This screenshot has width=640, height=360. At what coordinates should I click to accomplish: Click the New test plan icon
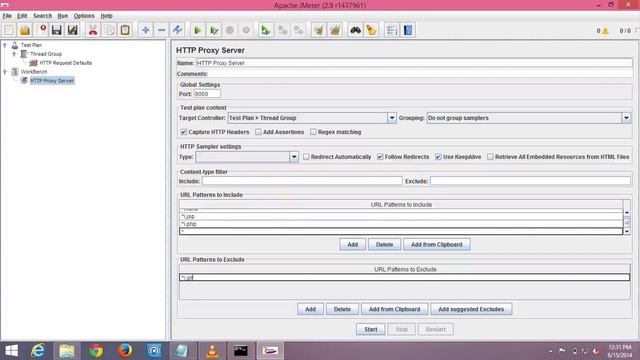coord(9,30)
